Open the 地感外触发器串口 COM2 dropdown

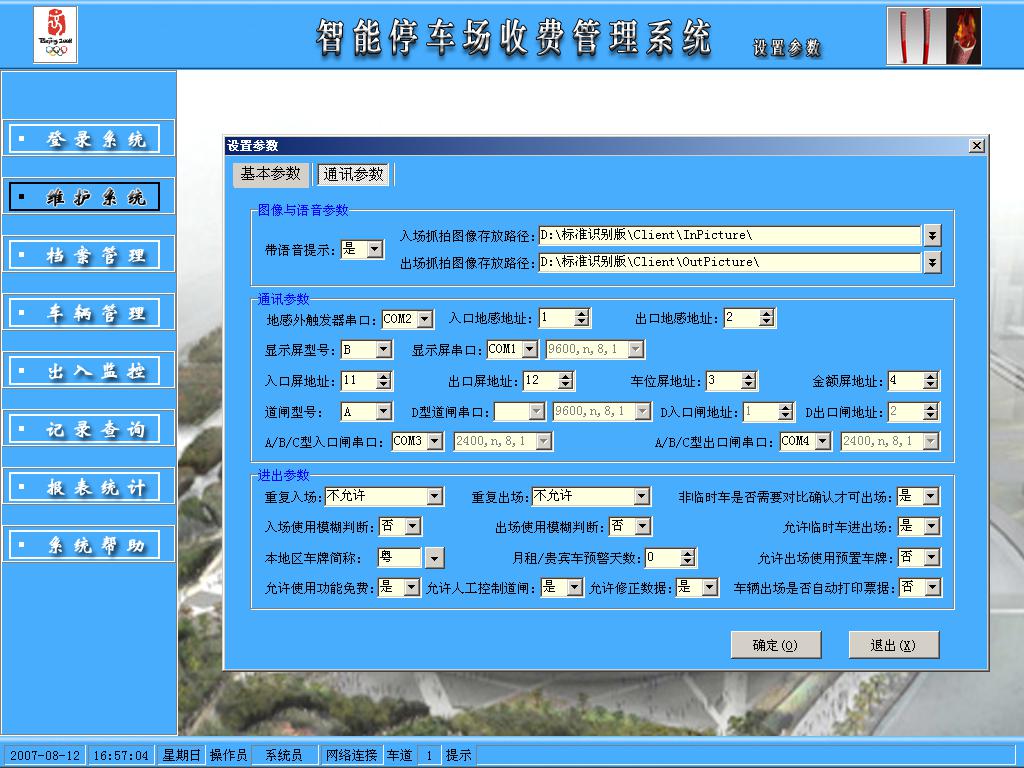(x=425, y=319)
